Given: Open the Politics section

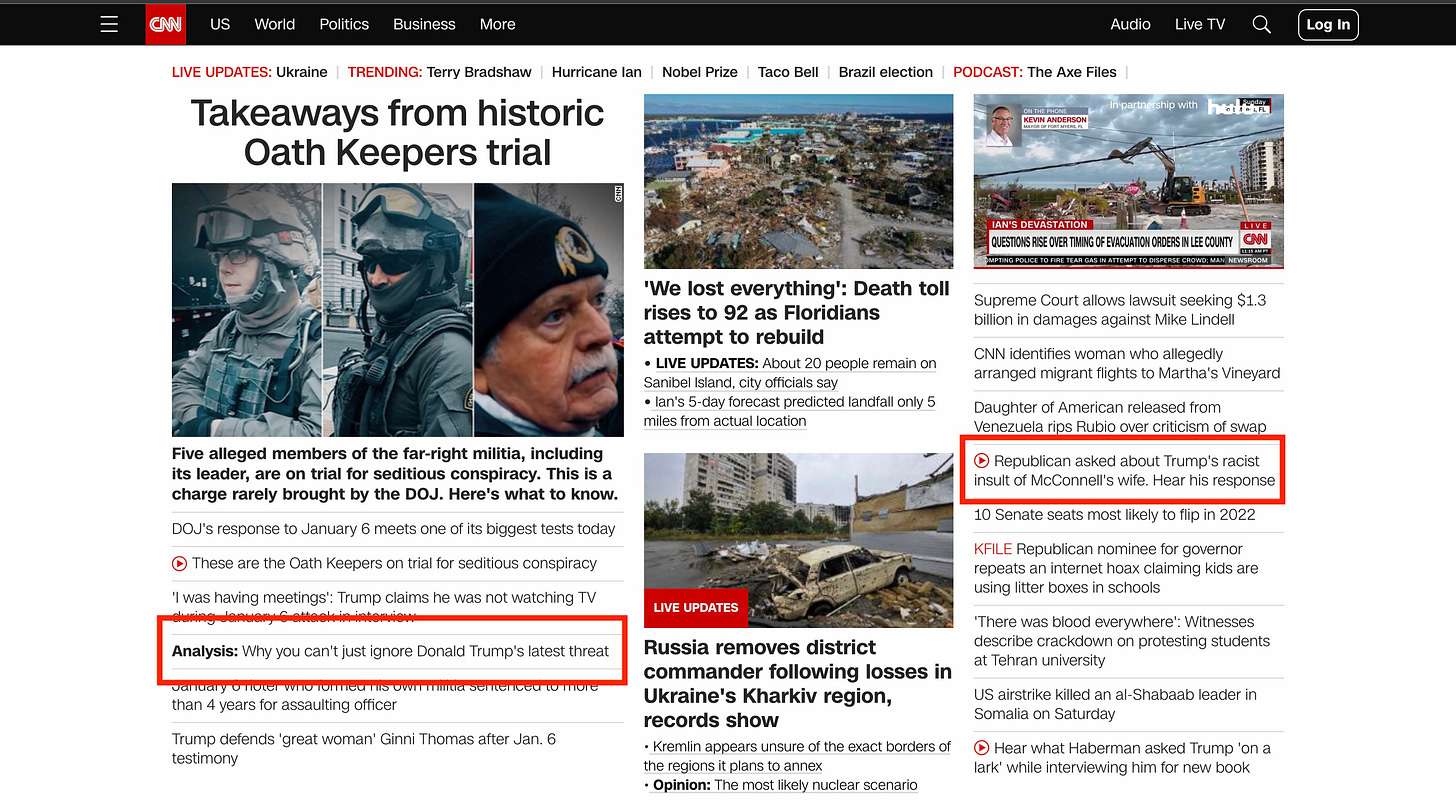Looking at the screenshot, I should click(344, 24).
